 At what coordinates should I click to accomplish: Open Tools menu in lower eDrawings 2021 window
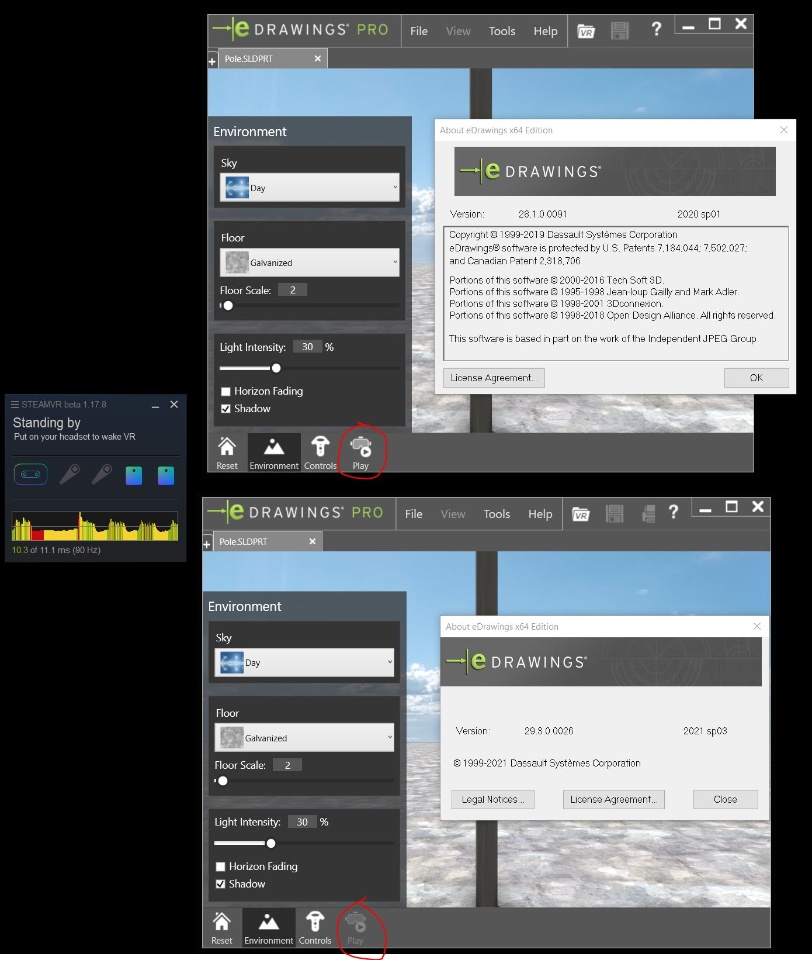coord(497,514)
